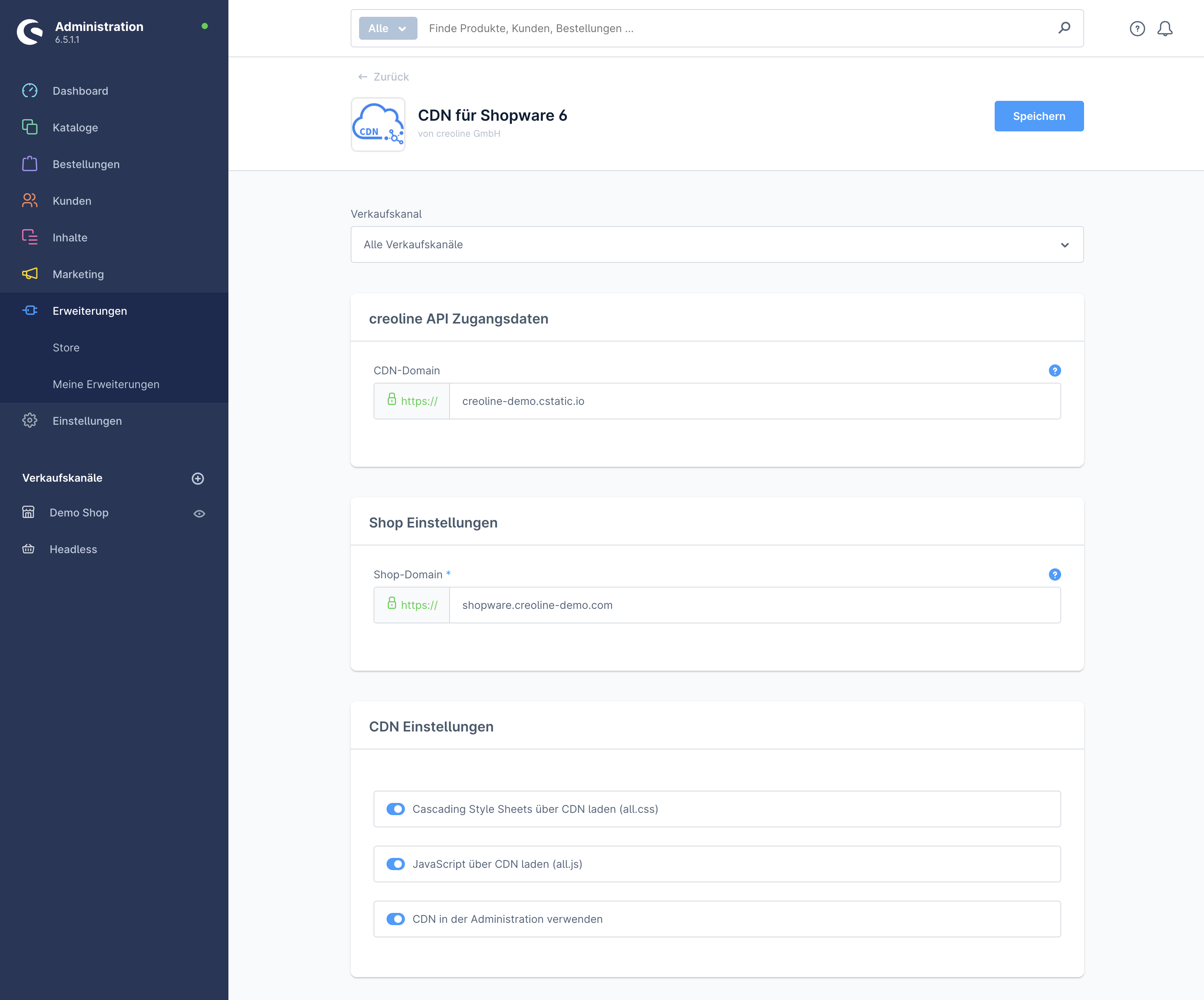Open notifications bell icon
Viewport: 1204px width, 1000px height.
click(x=1165, y=28)
